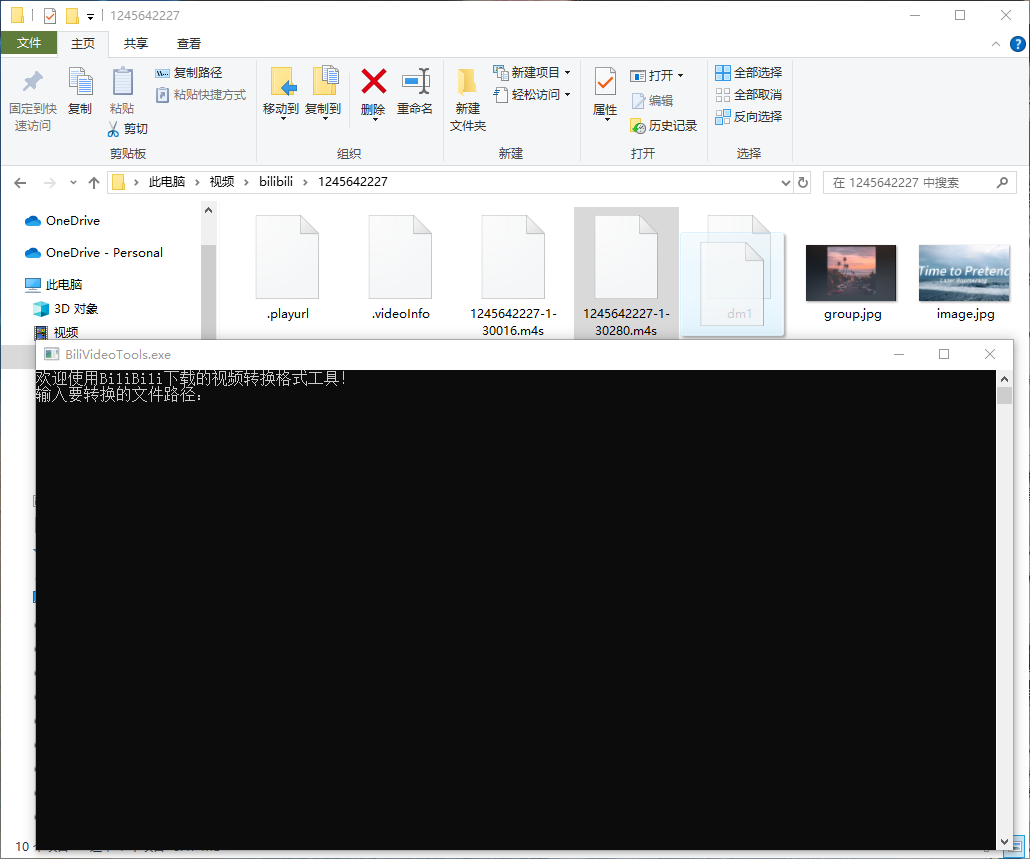
Task: Switch to View (查看) ribbon tab
Action: point(189,43)
